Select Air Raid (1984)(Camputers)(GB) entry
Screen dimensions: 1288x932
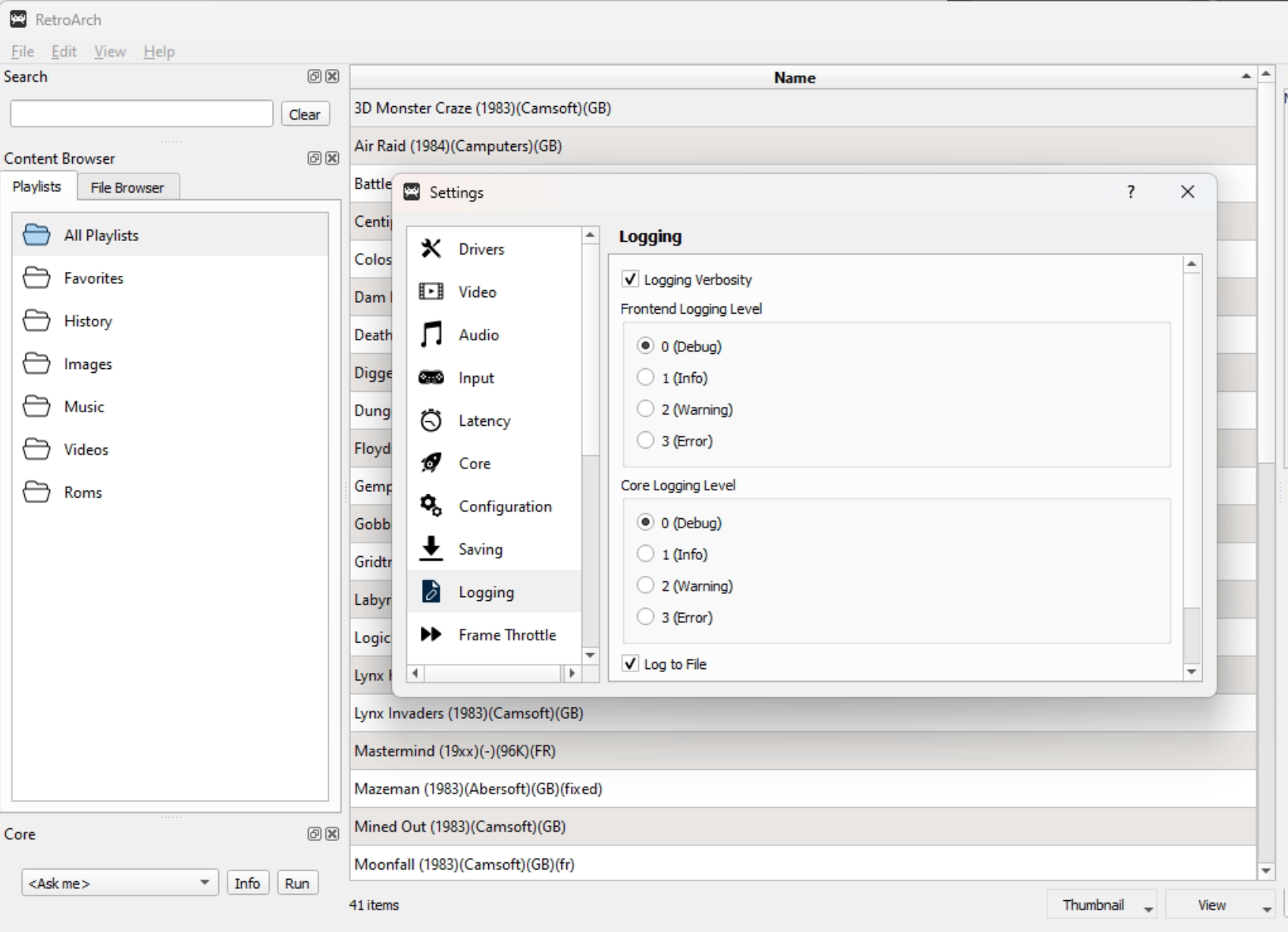[x=803, y=145]
